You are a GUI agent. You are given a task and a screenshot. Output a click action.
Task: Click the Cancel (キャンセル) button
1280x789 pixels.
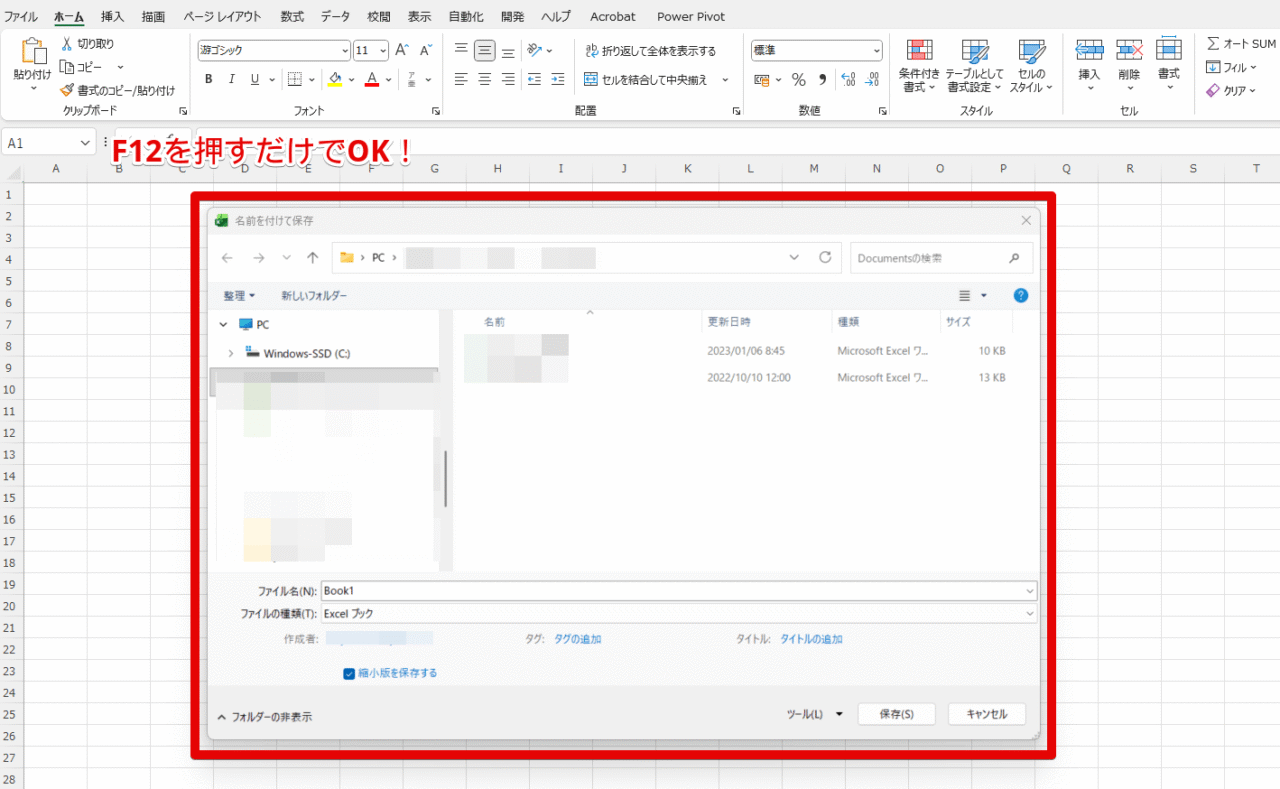coord(986,714)
